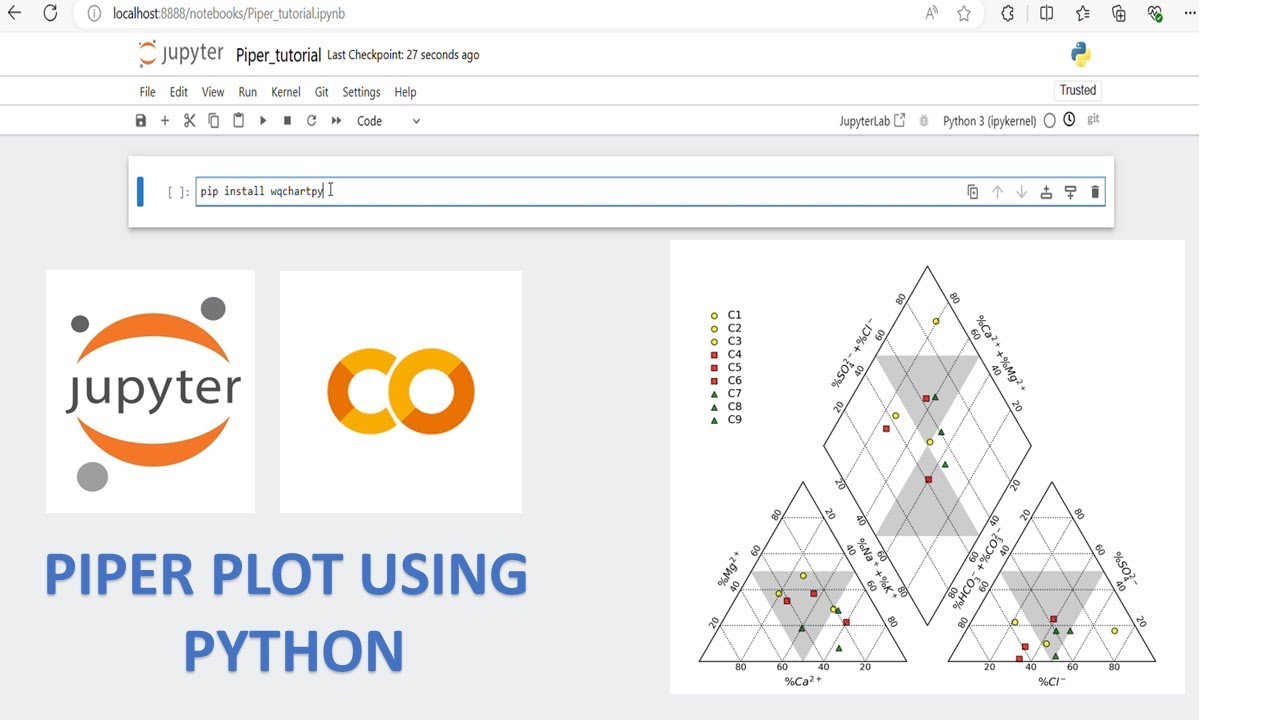Click the Last Checkpoint status text
Viewport: 1280px width, 720px height.
403,55
